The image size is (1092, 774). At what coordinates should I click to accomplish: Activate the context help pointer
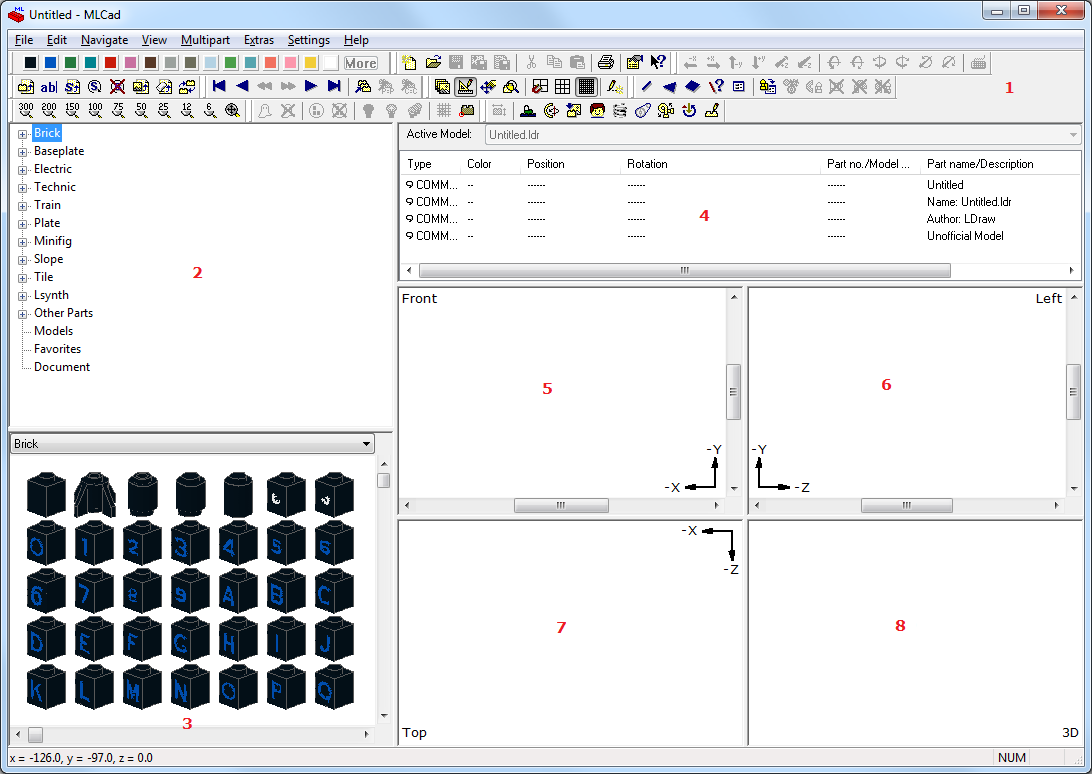[657, 63]
